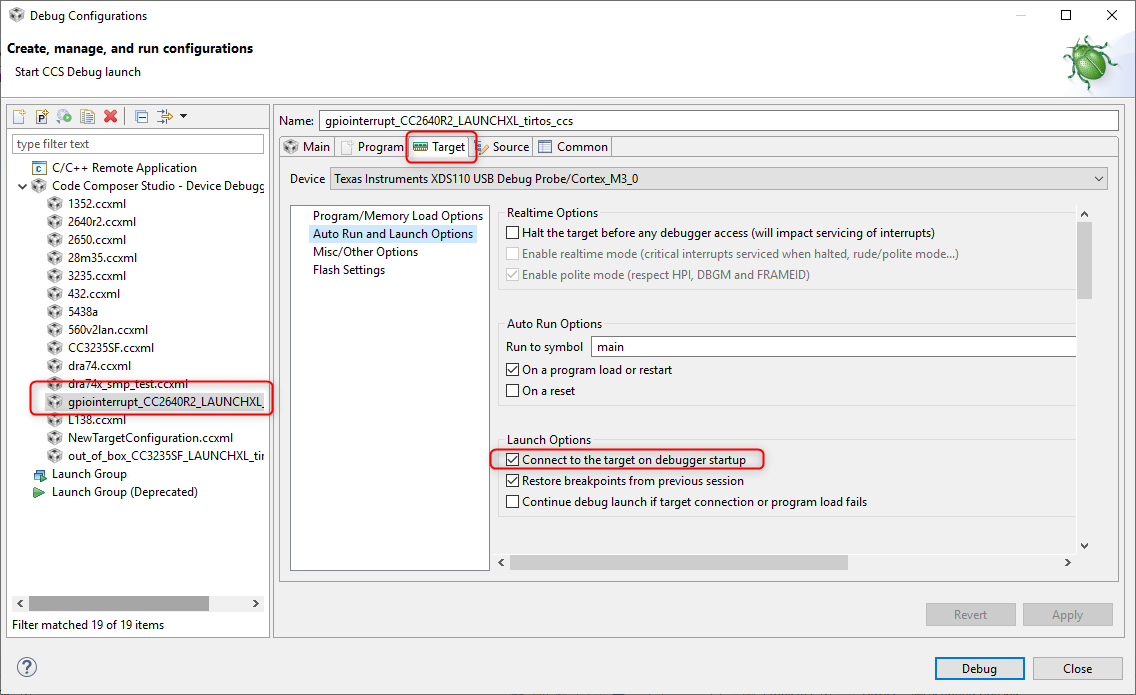
Task: Click the filter launch configurations icon
Action: (165, 117)
